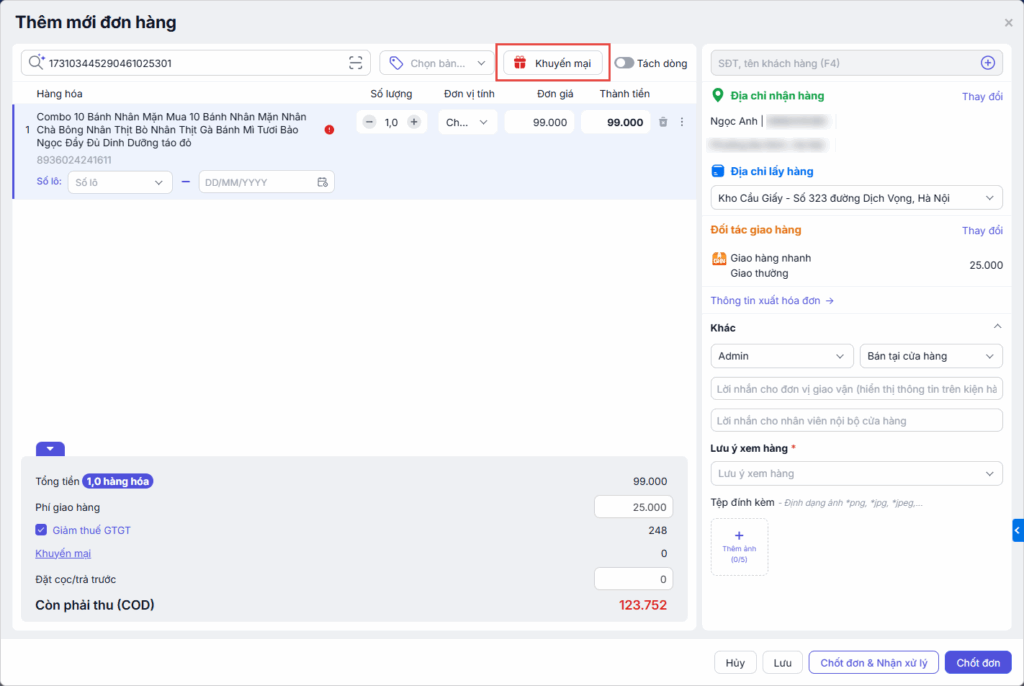Click the Chốt đơn button
Screen dimensions: 1024x686
[x=978, y=662]
